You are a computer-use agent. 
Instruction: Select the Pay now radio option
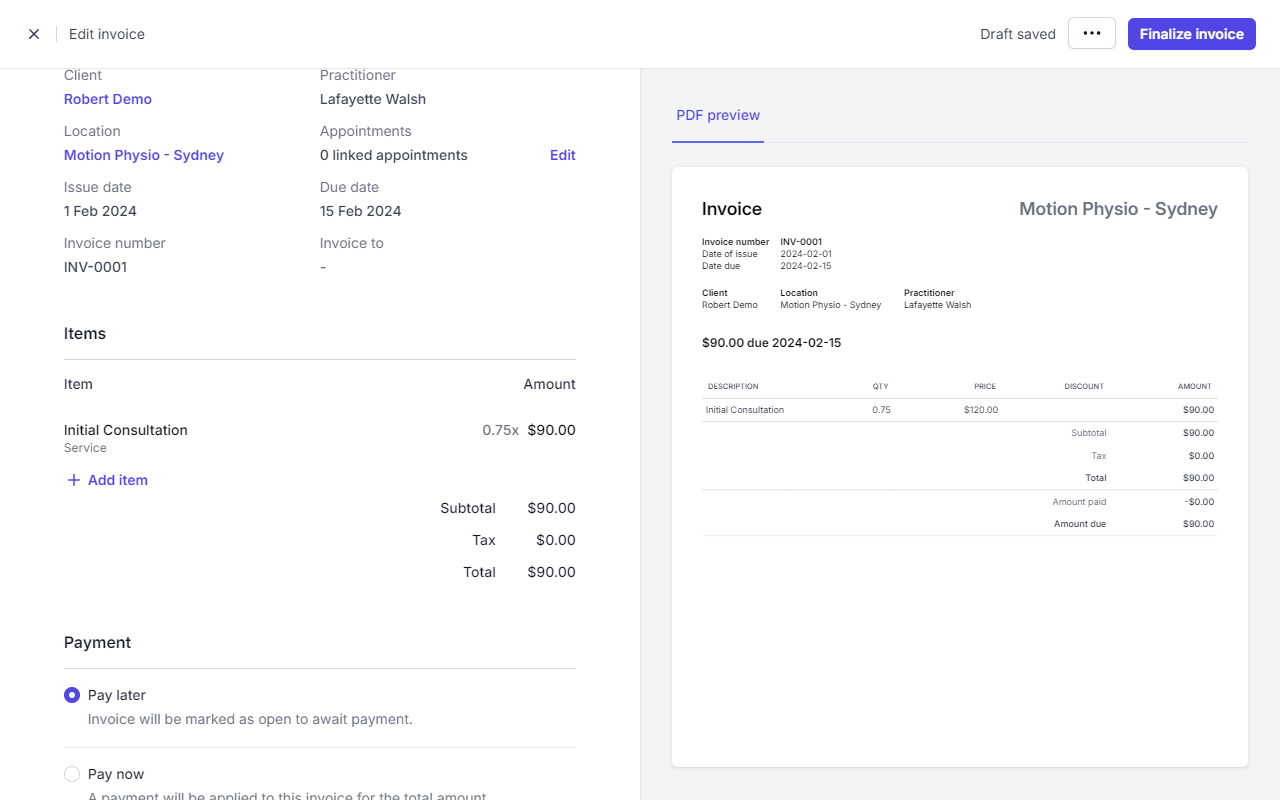[72, 774]
